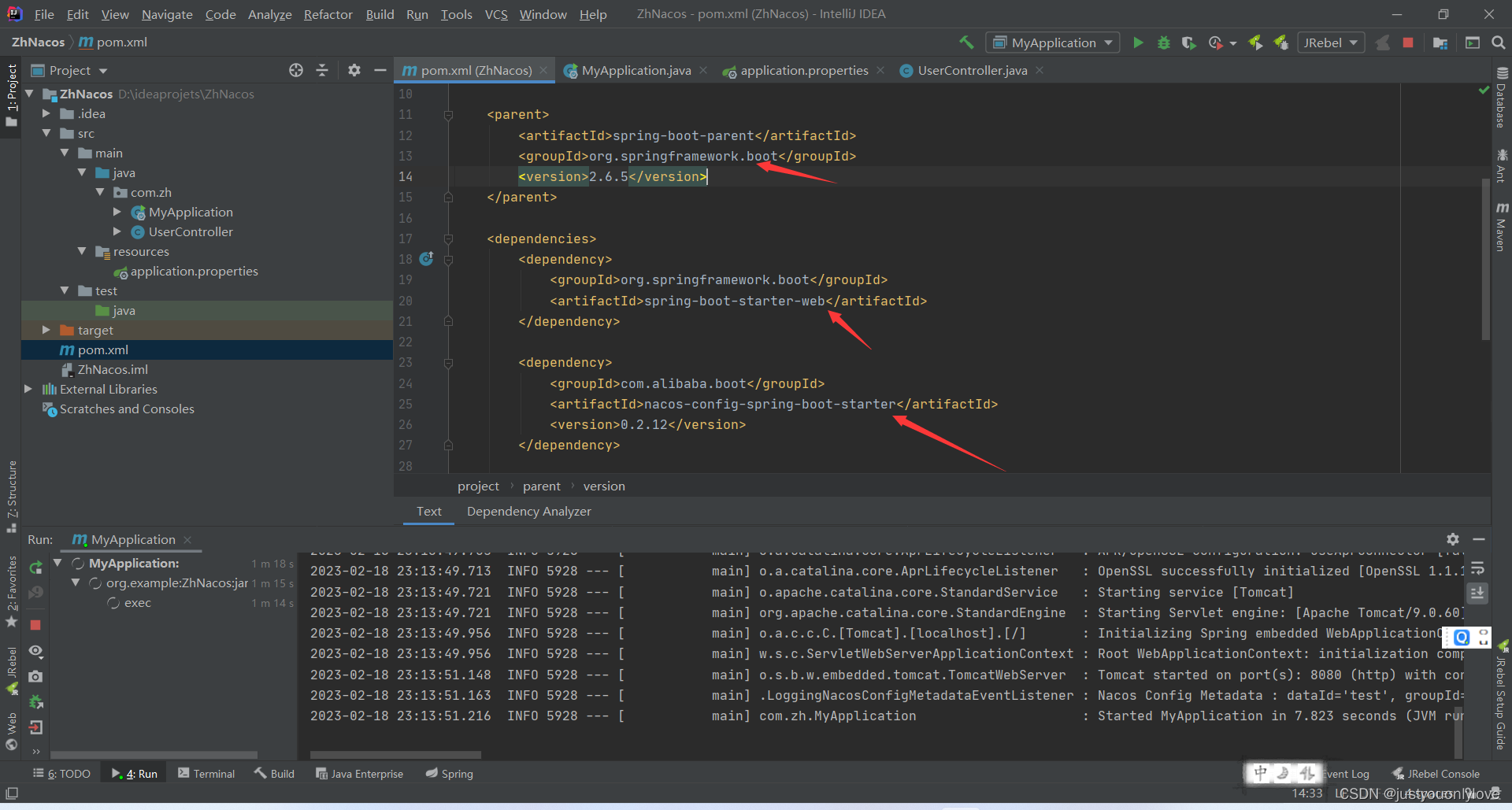Close the UserController.java tab

pyautogui.click(x=1039, y=70)
